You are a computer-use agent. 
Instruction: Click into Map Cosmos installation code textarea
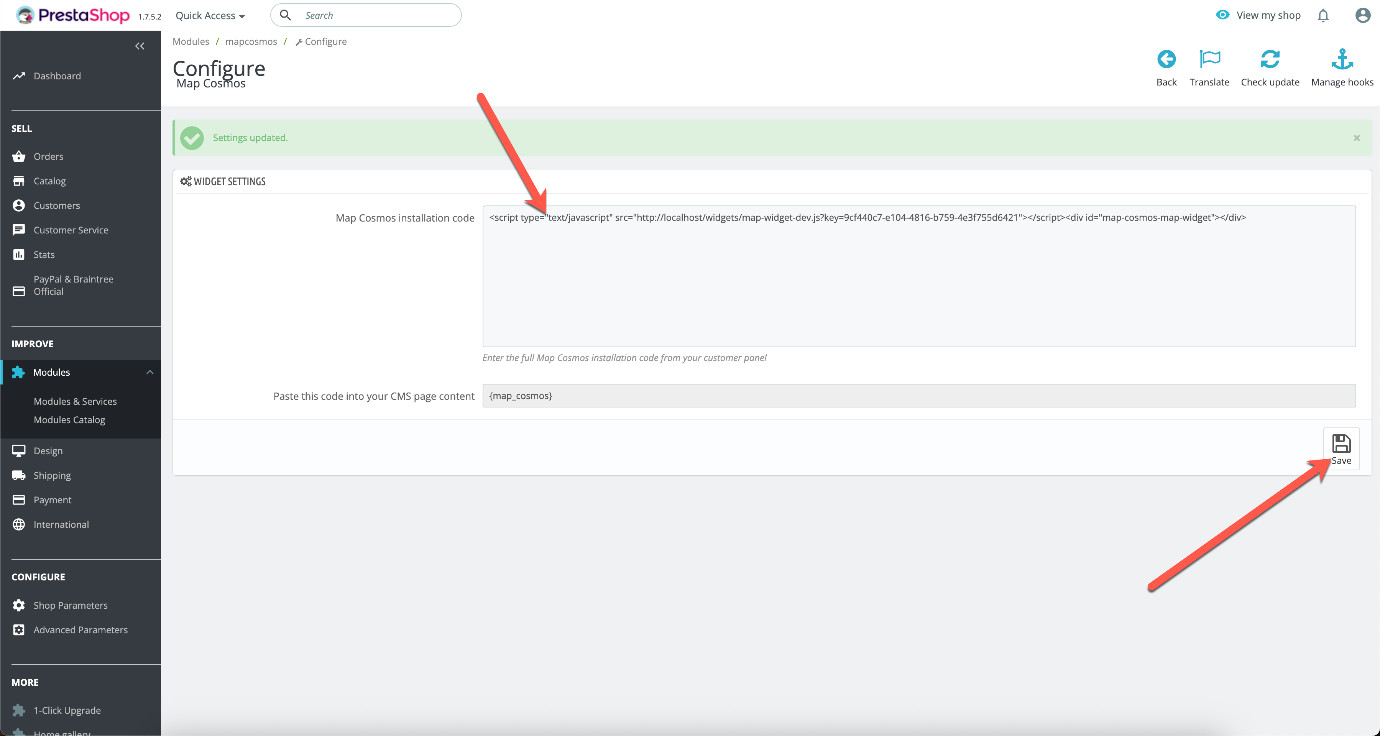[919, 276]
